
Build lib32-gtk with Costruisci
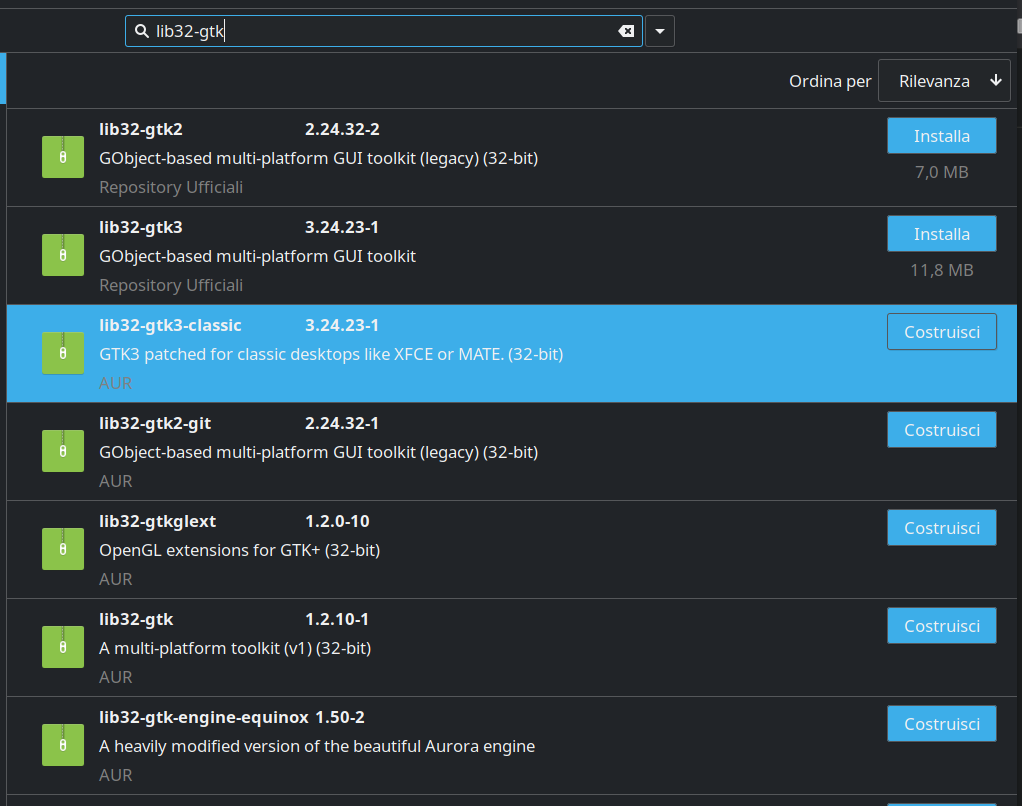coord(941,625)
